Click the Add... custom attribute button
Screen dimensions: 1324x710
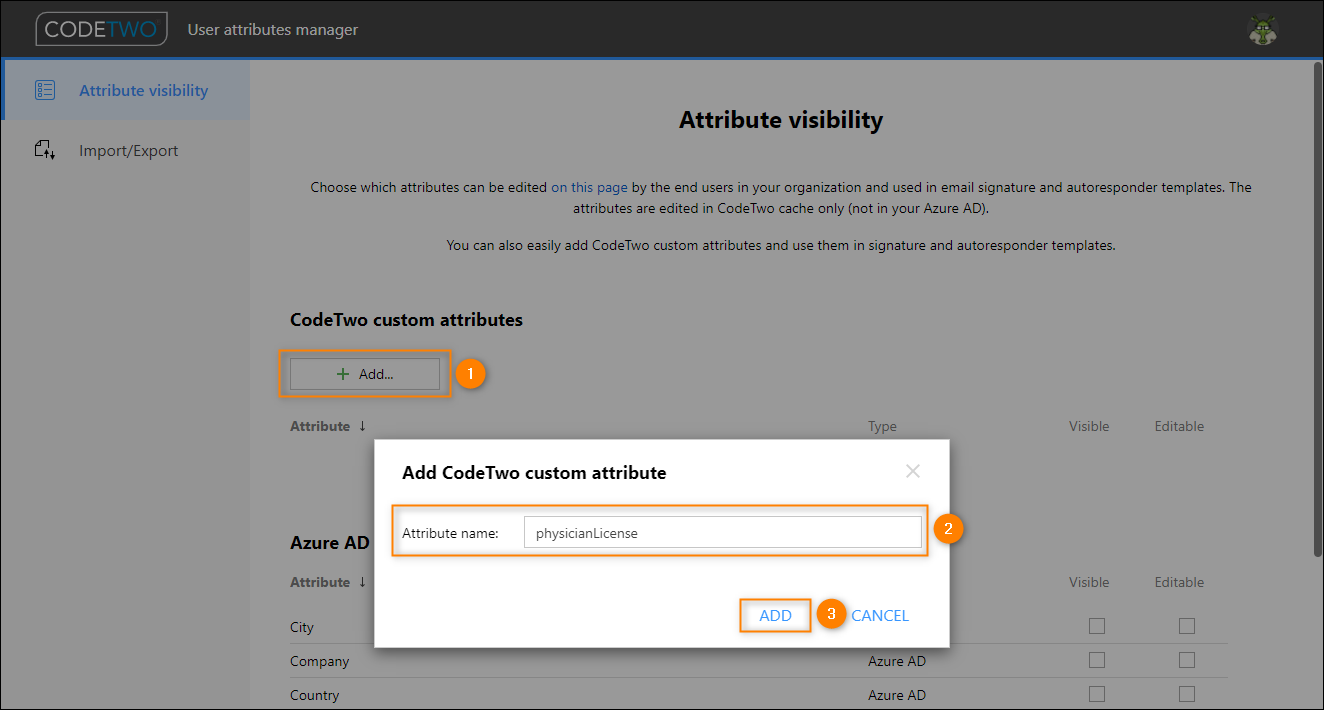click(365, 374)
